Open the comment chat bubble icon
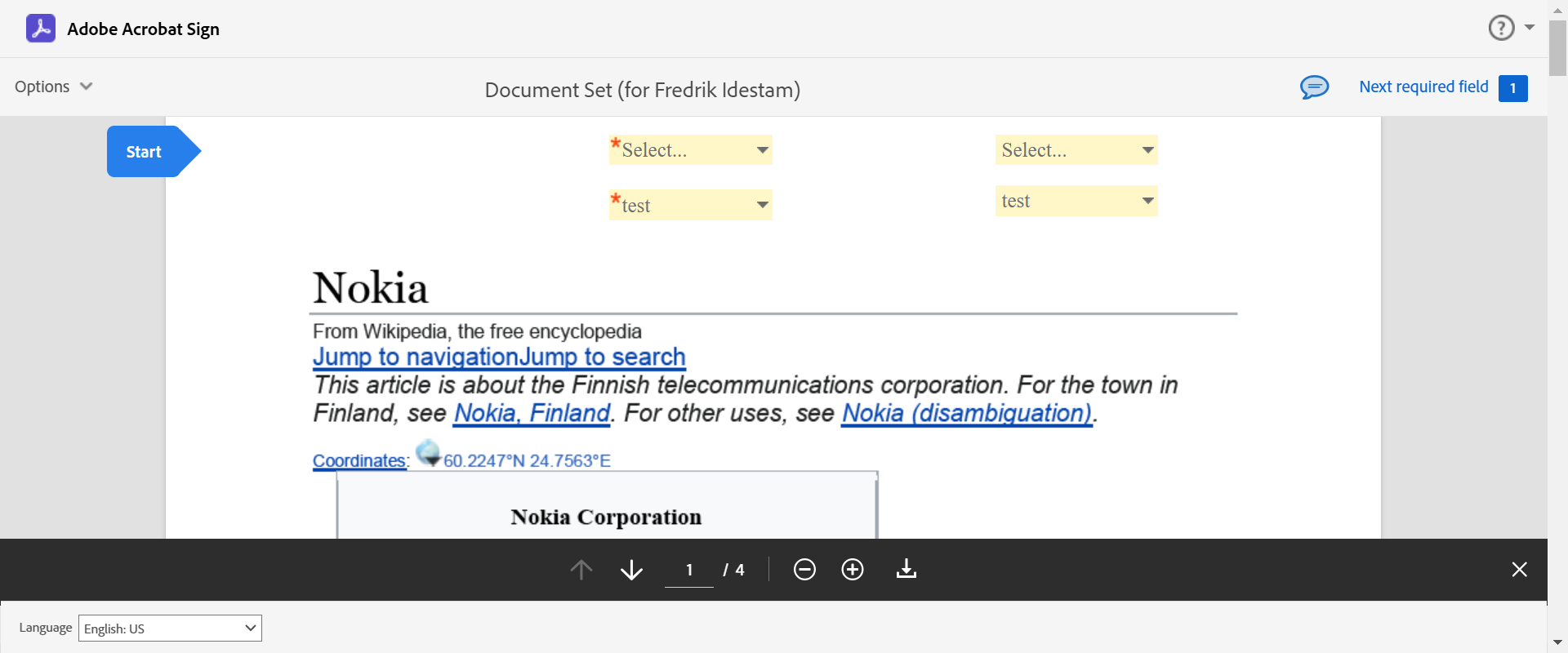This screenshot has width=1568, height=653. (1314, 87)
